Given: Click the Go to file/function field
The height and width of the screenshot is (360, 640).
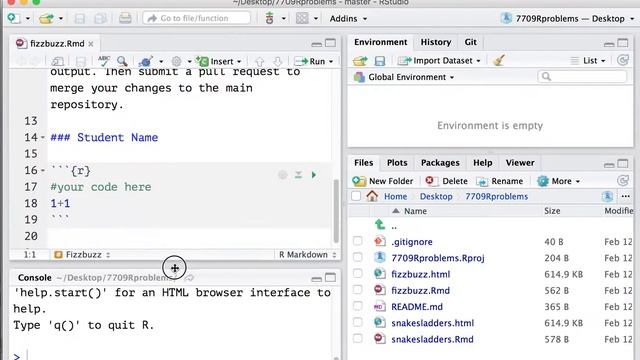Looking at the screenshot, I should pyautogui.click(x=196, y=18).
